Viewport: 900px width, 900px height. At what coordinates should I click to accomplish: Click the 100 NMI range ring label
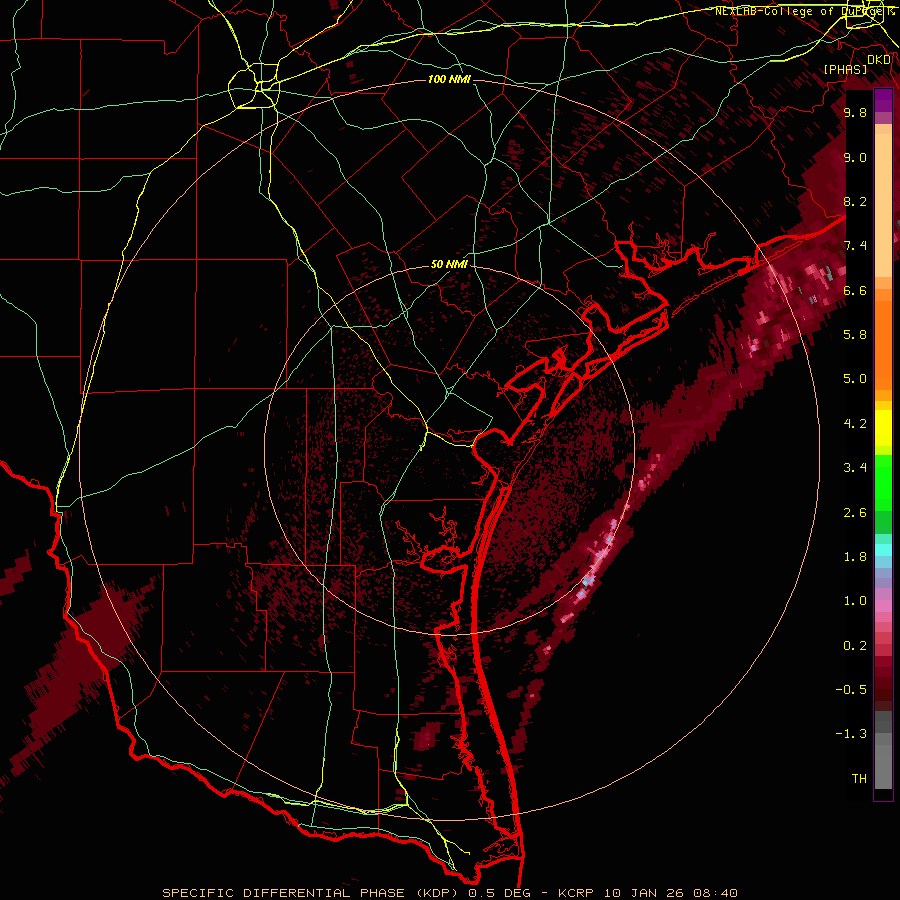pos(449,79)
